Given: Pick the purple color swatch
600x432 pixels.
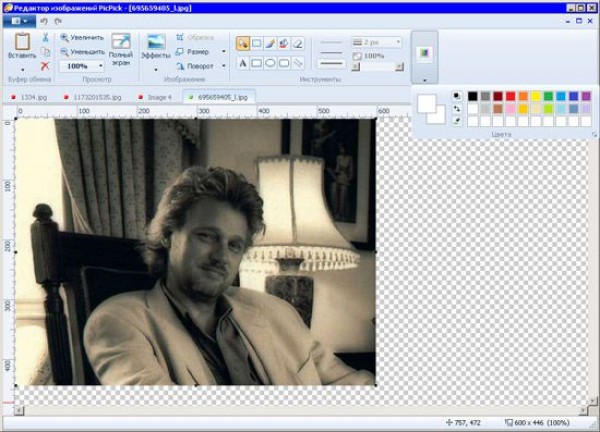Looking at the screenshot, I should (586, 96).
